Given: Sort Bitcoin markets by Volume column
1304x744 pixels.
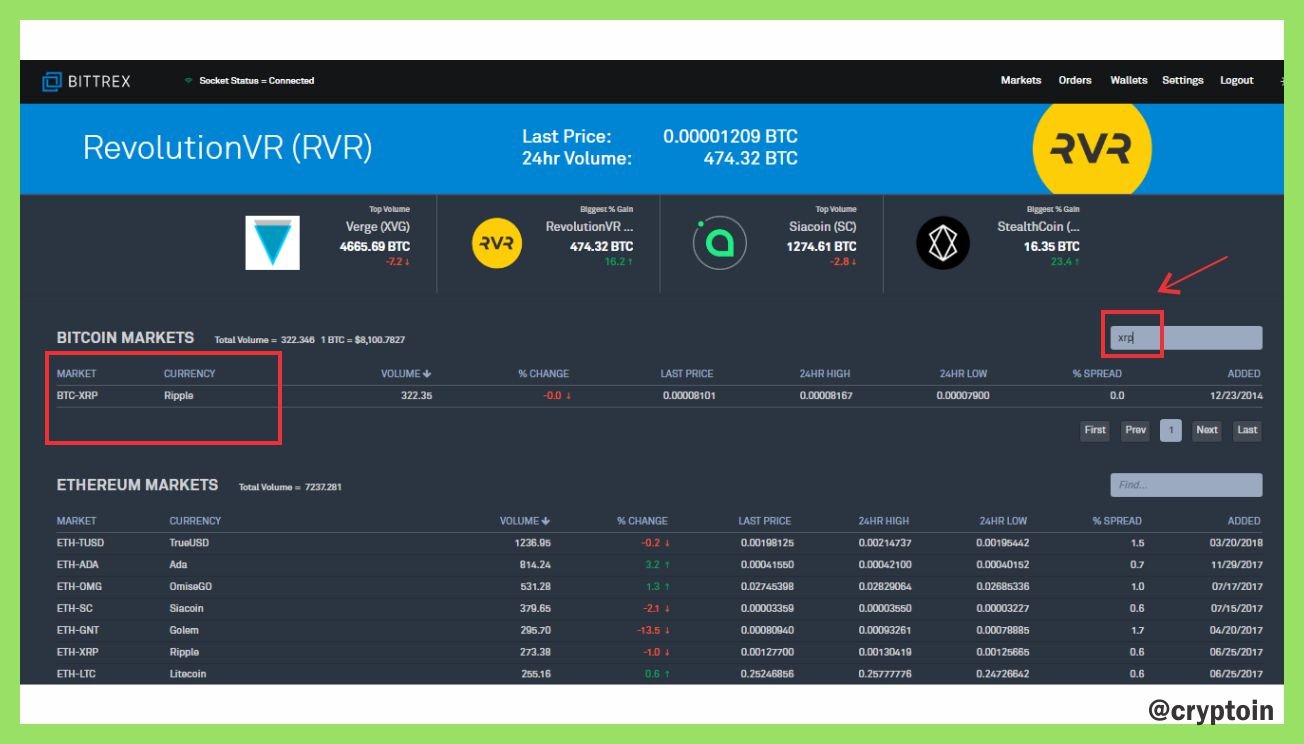Looking at the screenshot, I should point(406,374).
